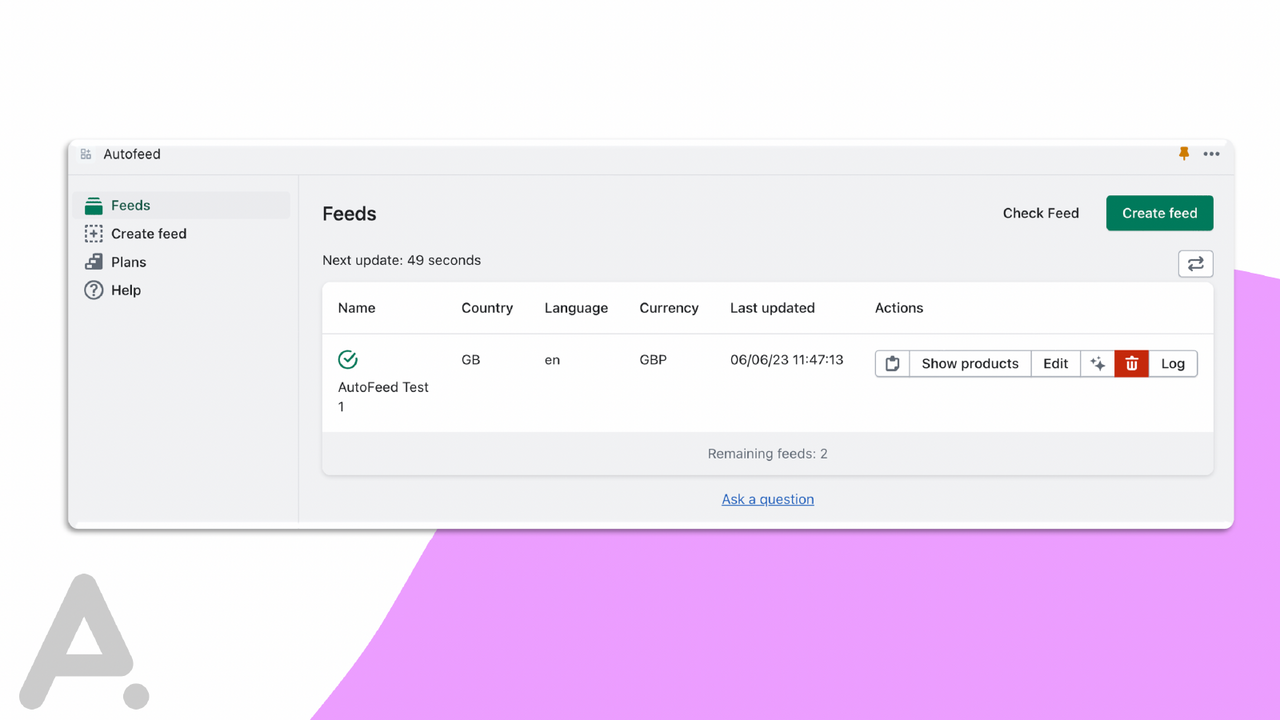Click the green Create feed button
Viewport: 1280px width, 720px height.
point(1159,213)
